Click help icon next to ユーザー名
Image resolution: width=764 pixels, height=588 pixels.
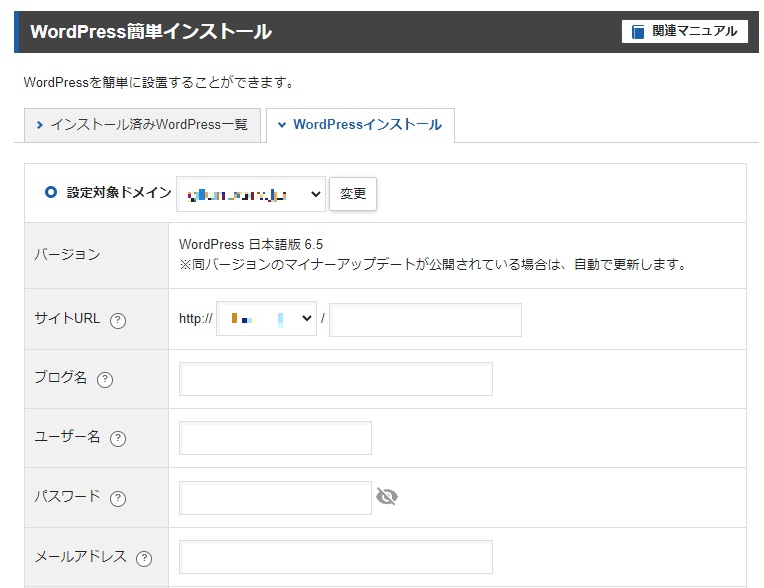point(118,439)
